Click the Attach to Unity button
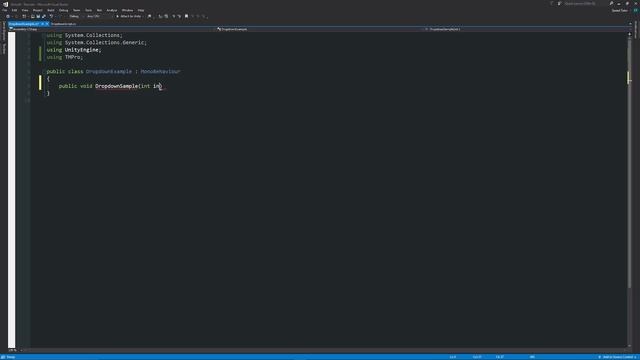The height and width of the screenshot is (360, 640). click(129, 16)
